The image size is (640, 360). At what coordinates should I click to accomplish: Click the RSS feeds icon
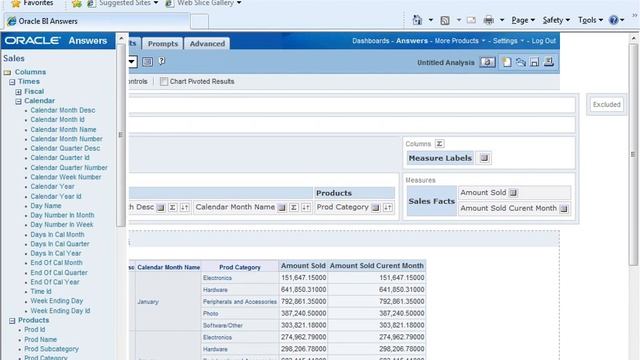445,20
